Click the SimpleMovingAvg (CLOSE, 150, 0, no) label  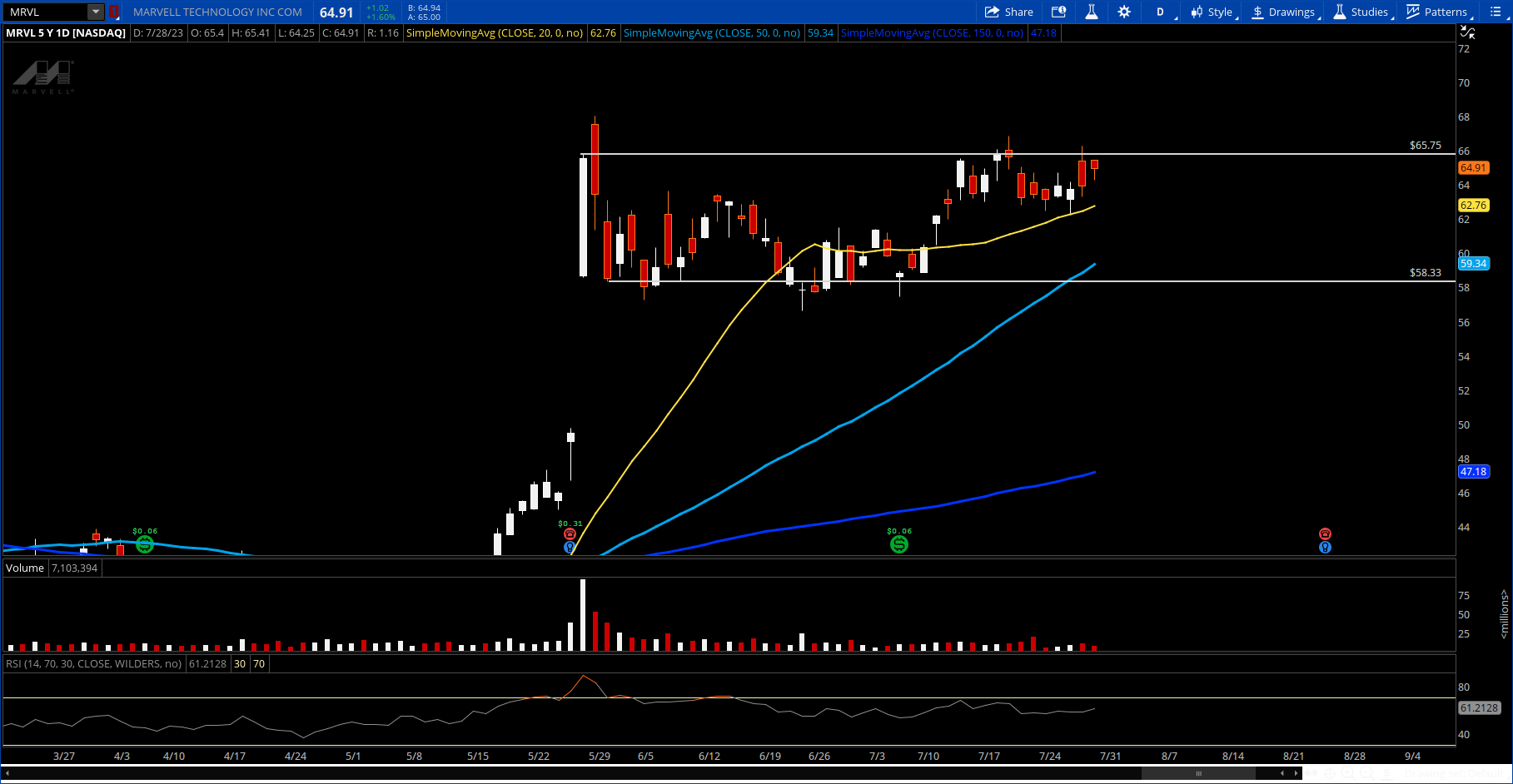(933, 33)
